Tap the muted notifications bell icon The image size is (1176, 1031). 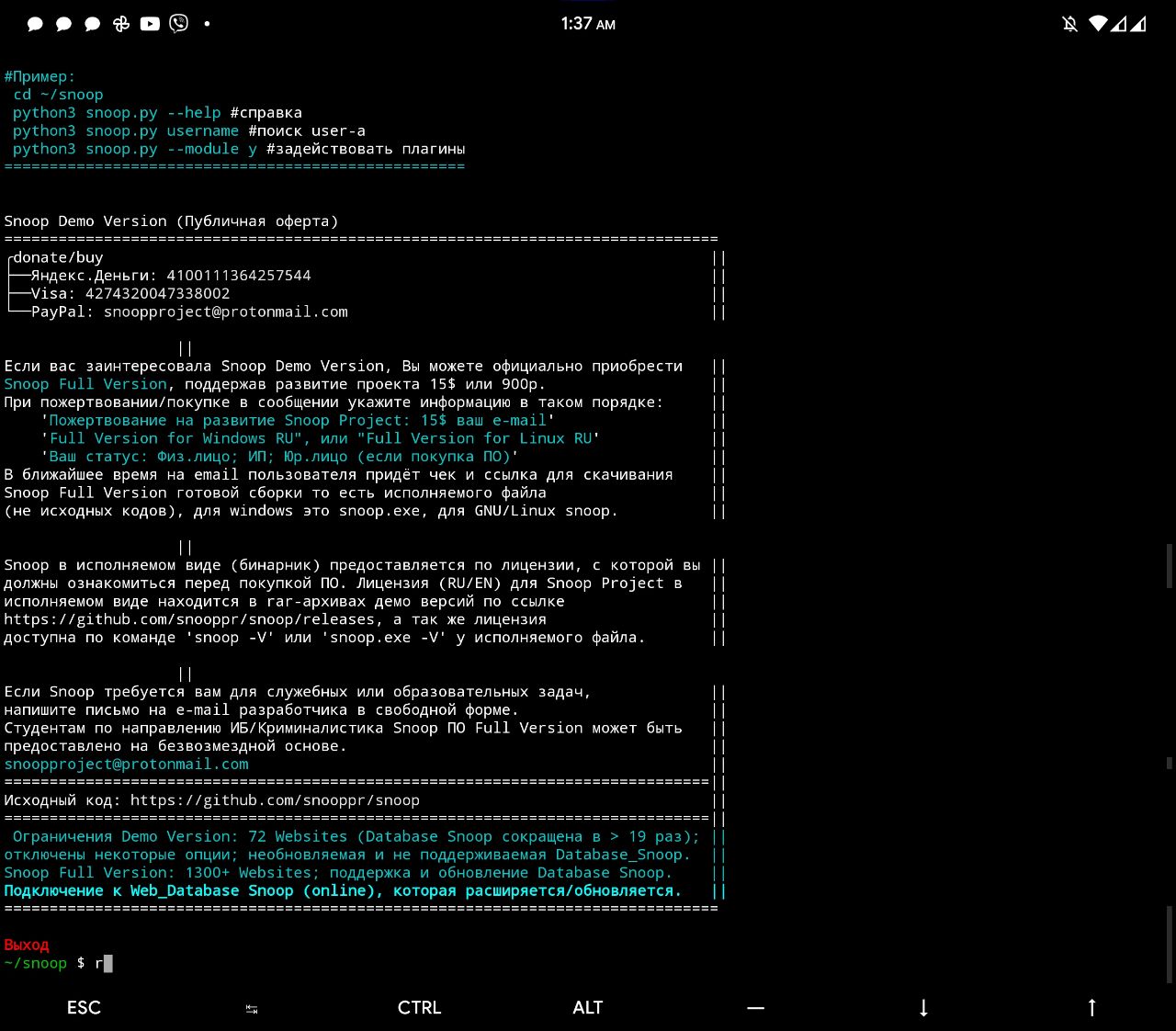tap(1070, 24)
